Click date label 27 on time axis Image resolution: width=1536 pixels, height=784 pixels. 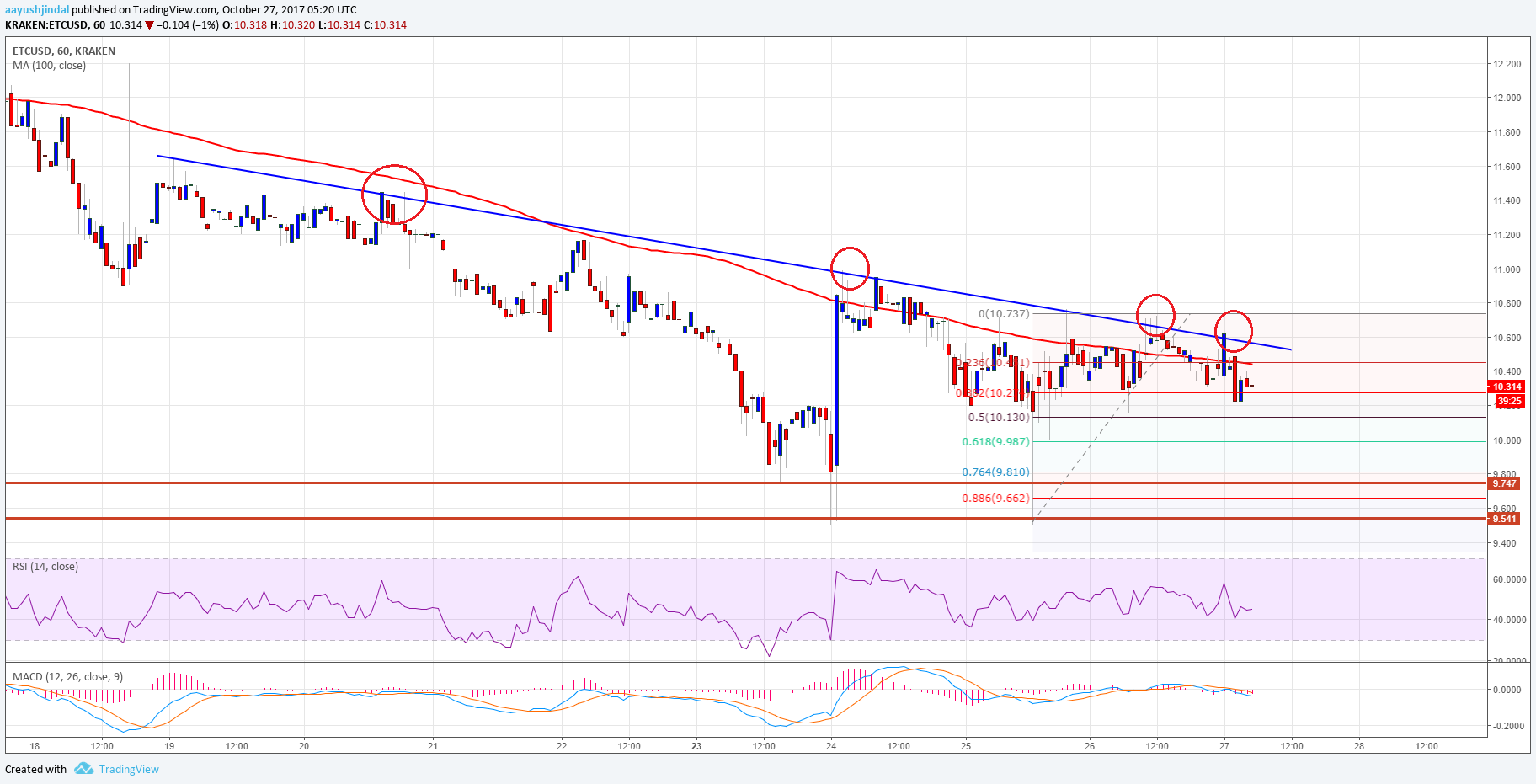click(1224, 746)
